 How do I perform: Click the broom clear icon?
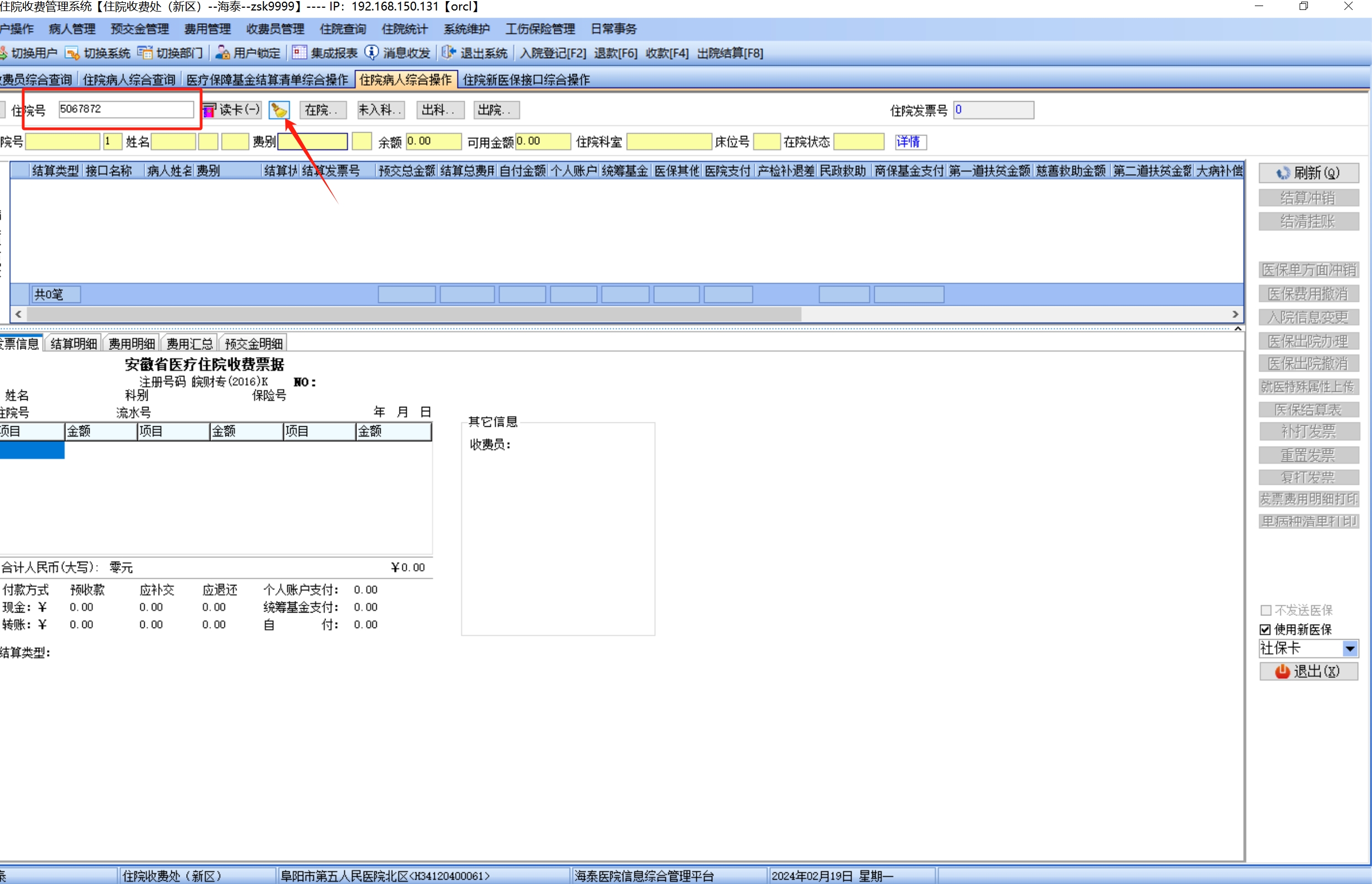point(280,109)
